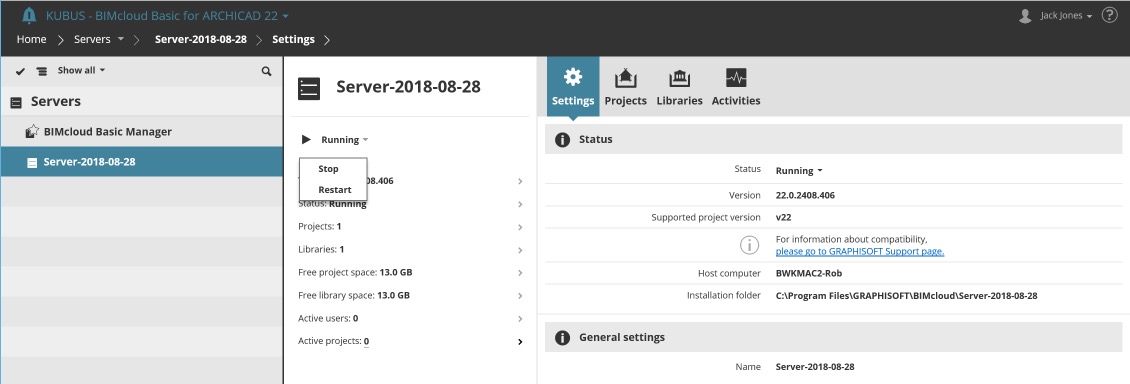
Task: Switch to the Activities tab
Action: tap(736, 86)
